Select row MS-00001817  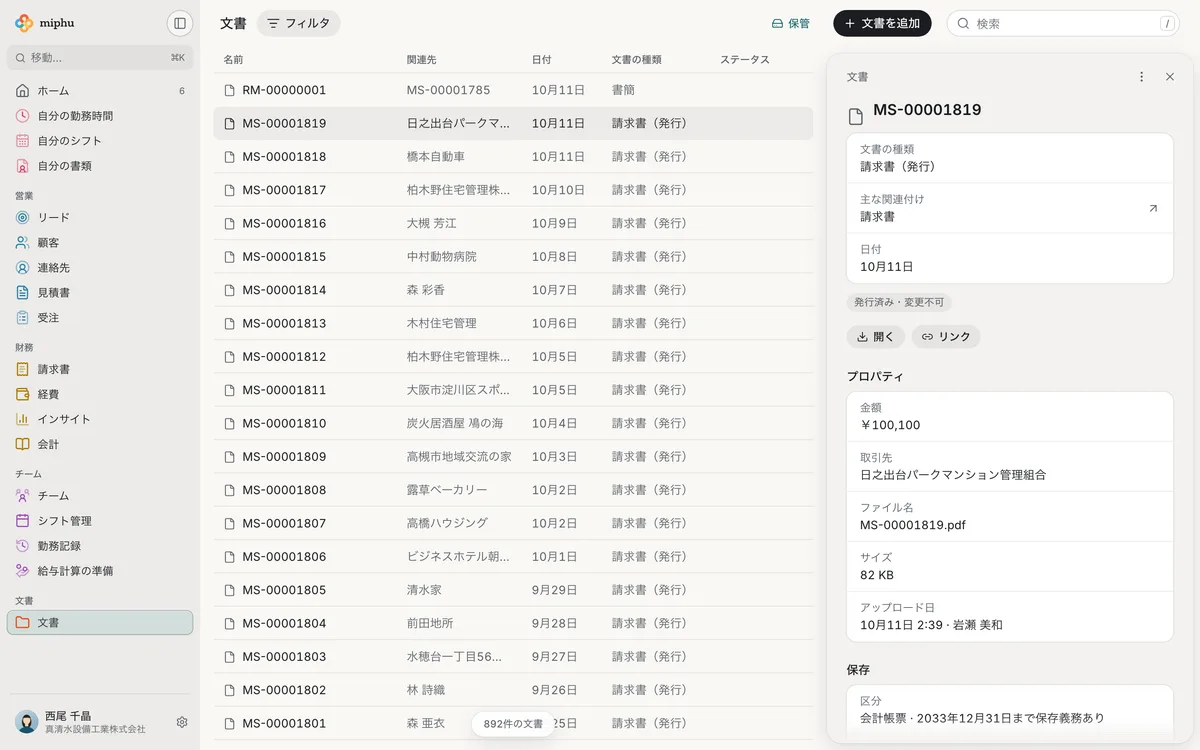click(x=513, y=190)
